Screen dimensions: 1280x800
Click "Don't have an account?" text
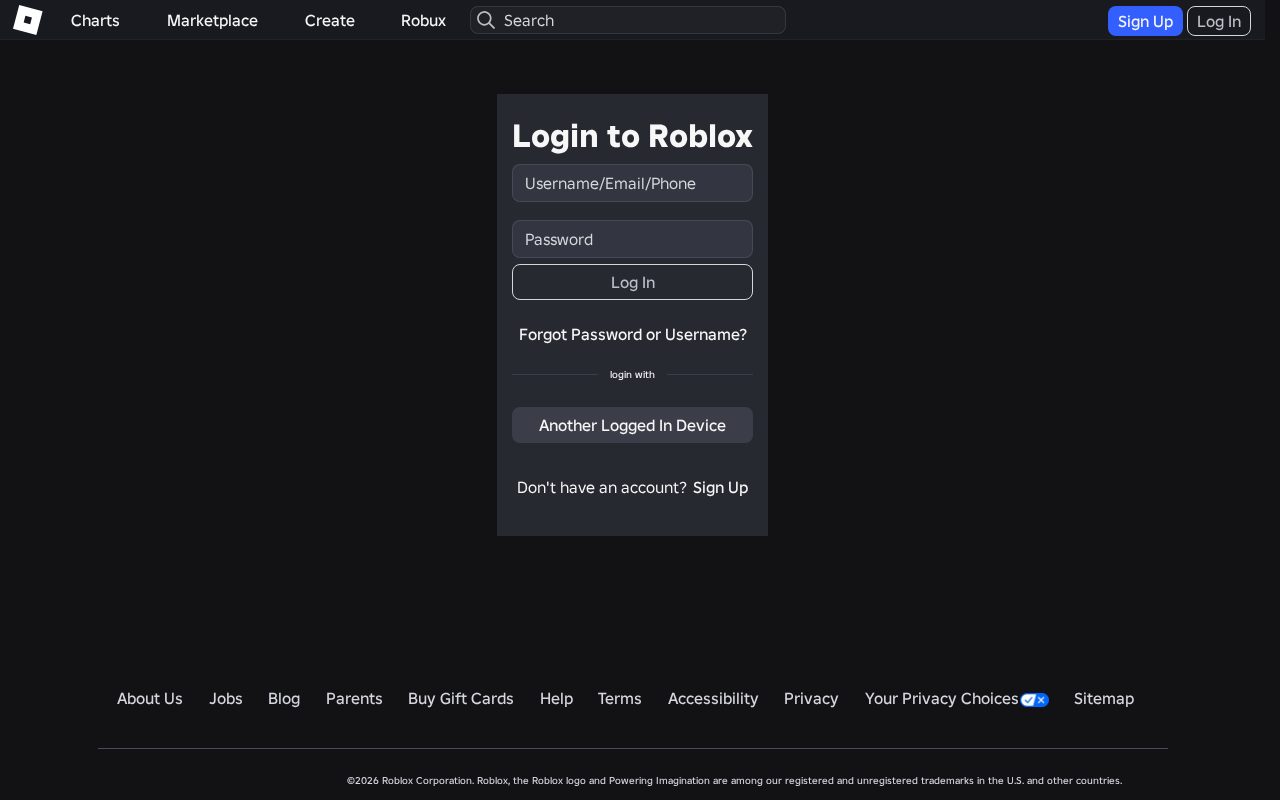tap(602, 487)
